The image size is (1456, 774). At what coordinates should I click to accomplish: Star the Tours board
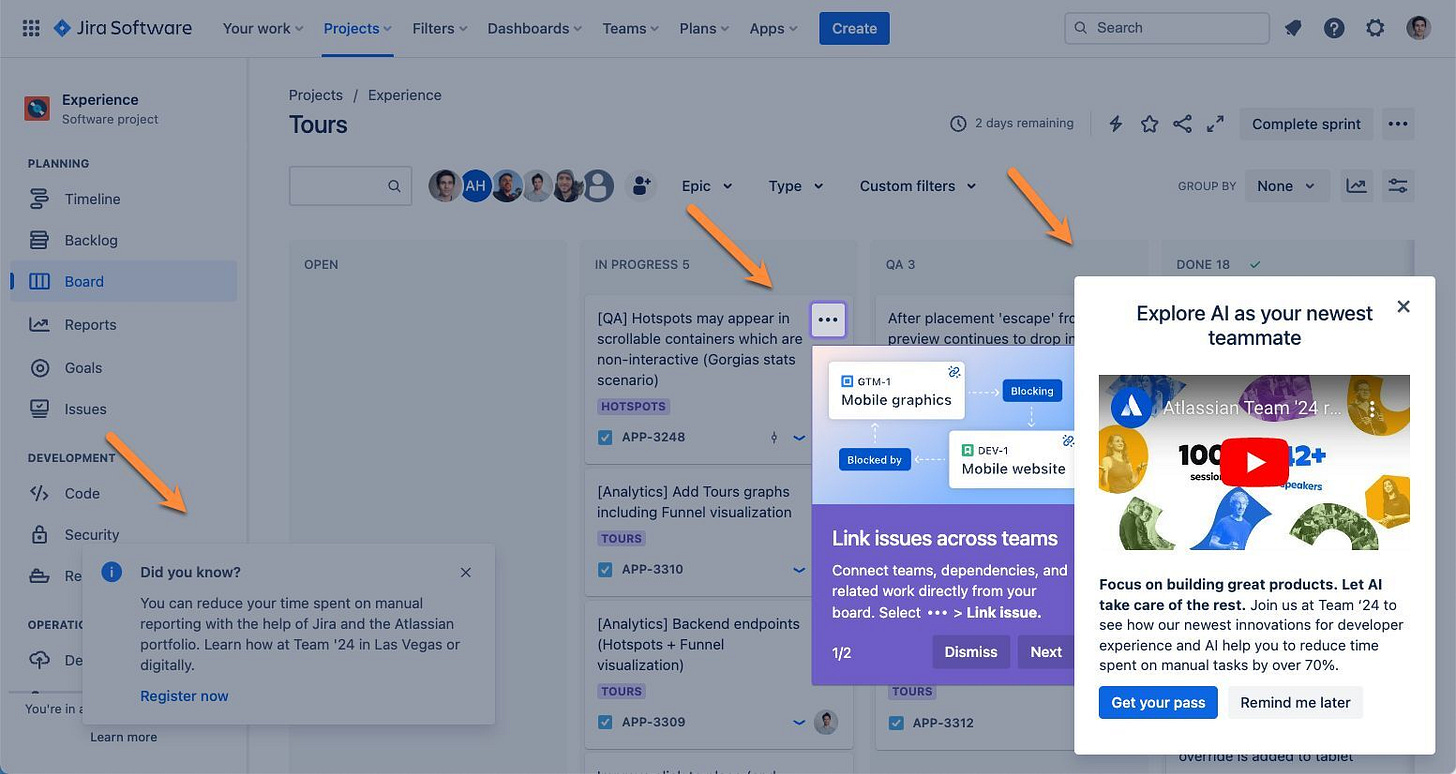click(1149, 124)
